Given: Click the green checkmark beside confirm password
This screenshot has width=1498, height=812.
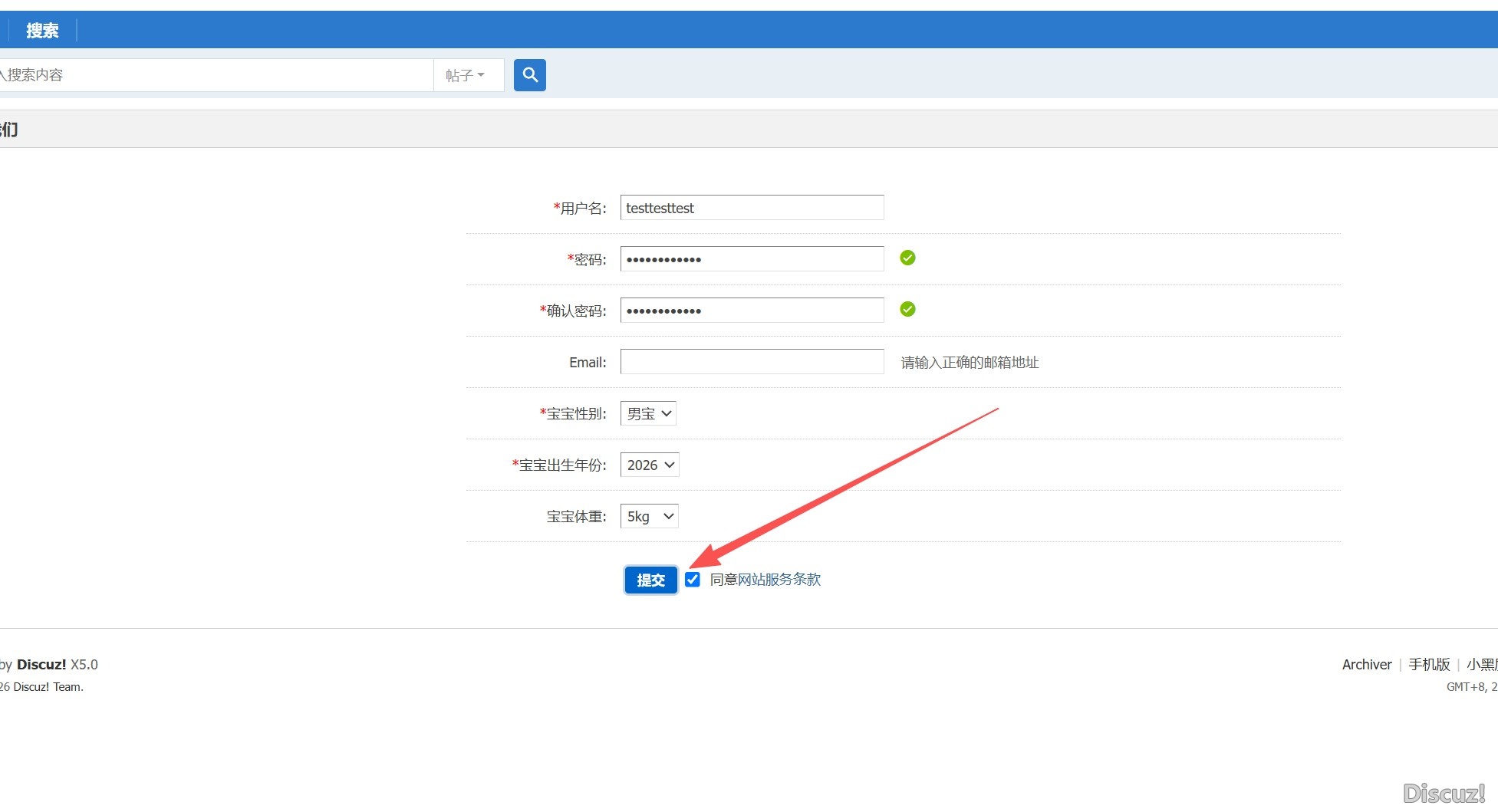Looking at the screenshot, I should click(907, 310).
